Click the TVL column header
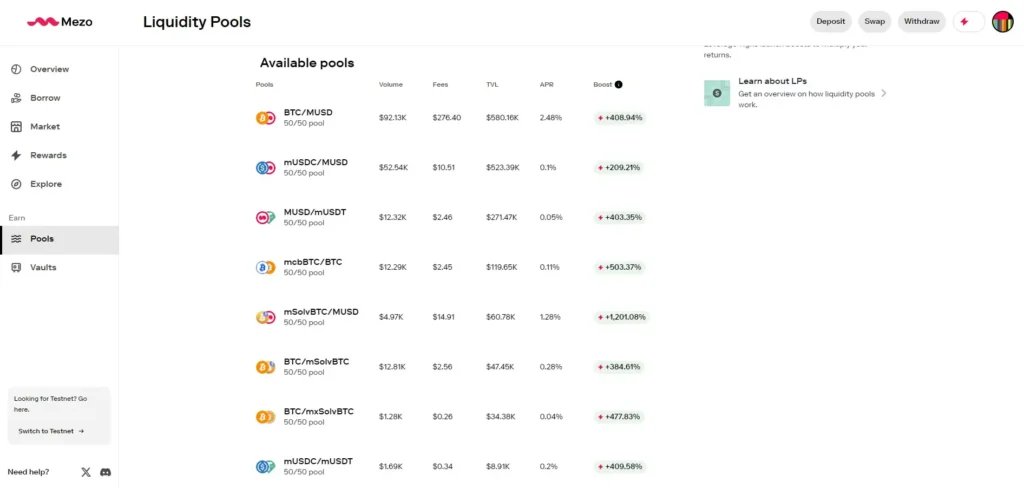1024x488 pixels. [x=492, y=84]
